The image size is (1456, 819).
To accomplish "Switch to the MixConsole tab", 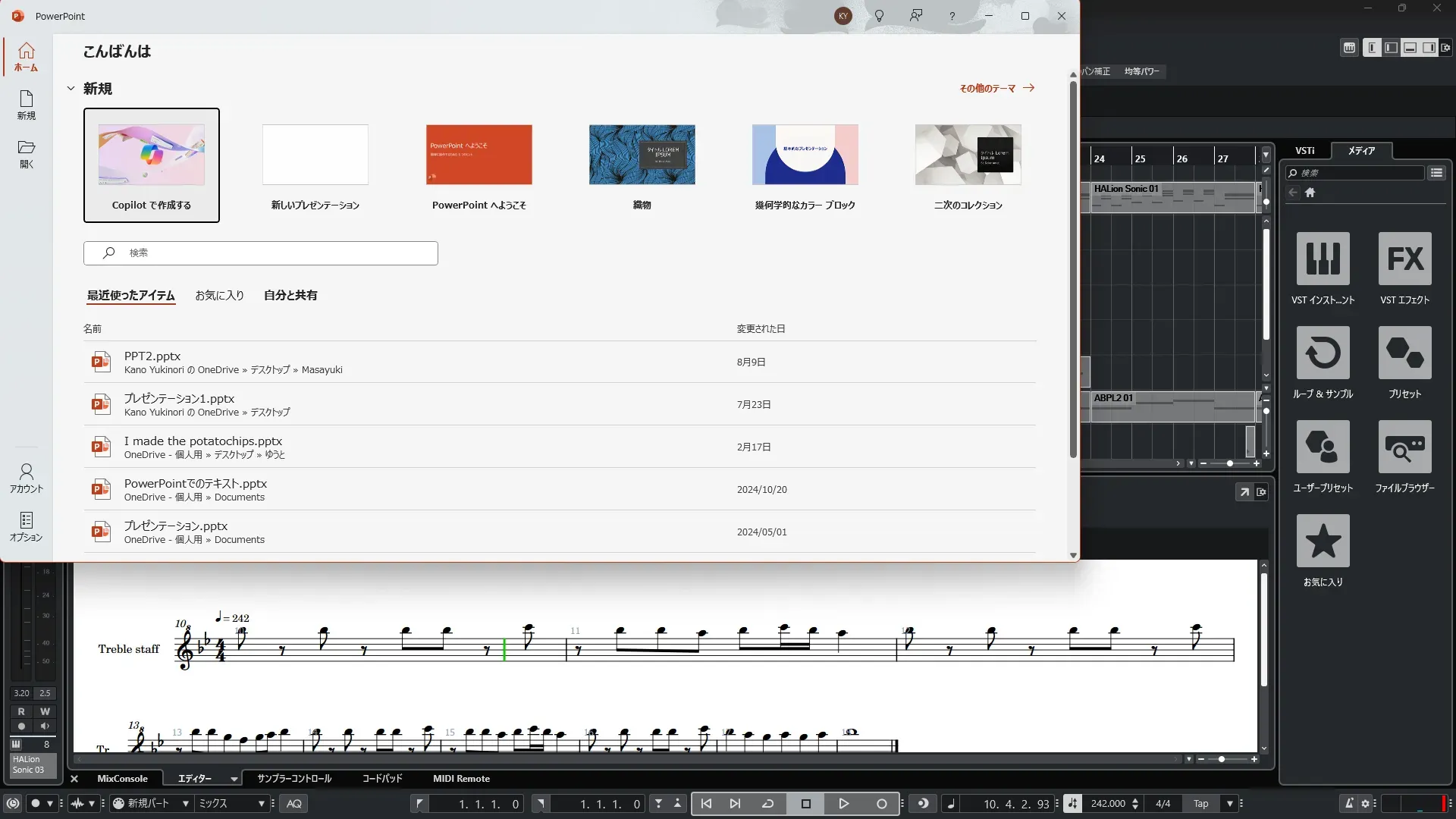I will coord(122,779).
